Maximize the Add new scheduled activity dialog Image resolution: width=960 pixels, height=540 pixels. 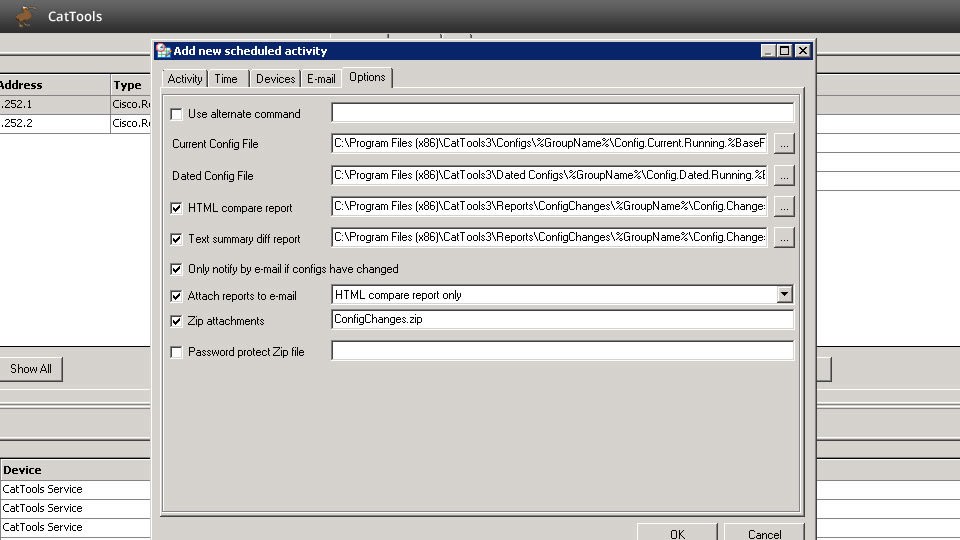point(785,51)
